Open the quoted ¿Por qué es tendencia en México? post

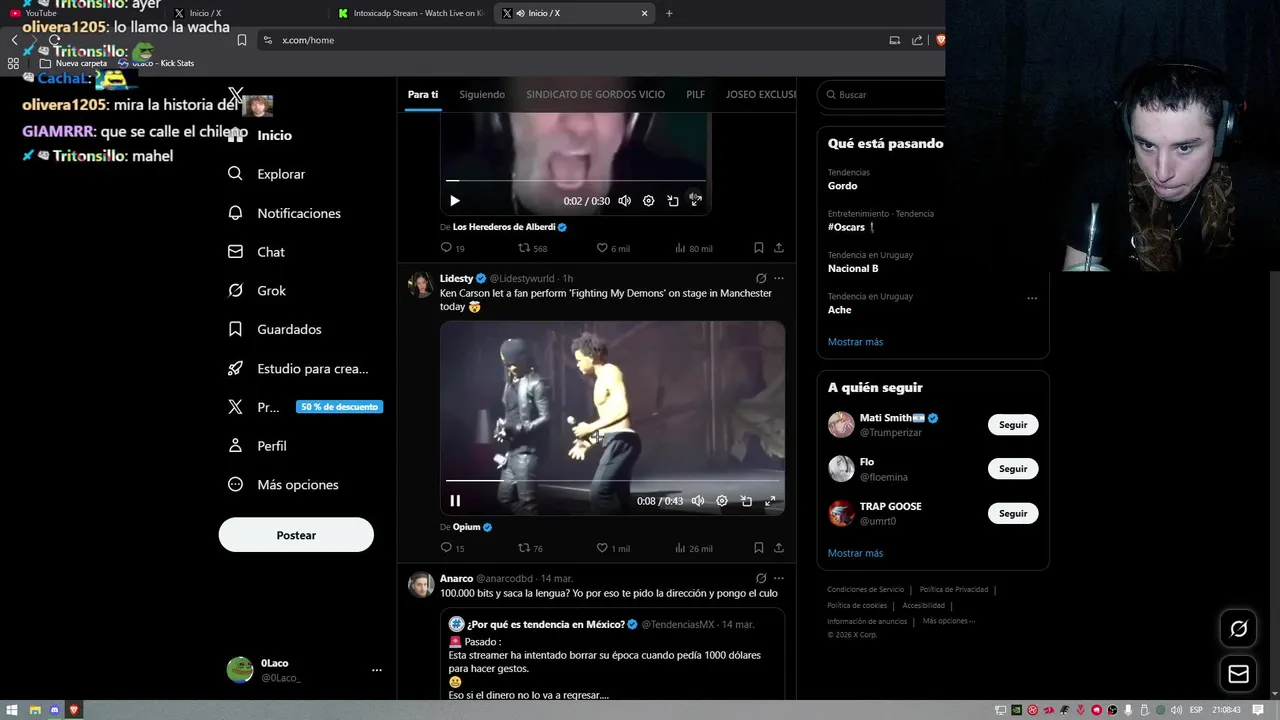pyautogui.click(x=612, y=655)
